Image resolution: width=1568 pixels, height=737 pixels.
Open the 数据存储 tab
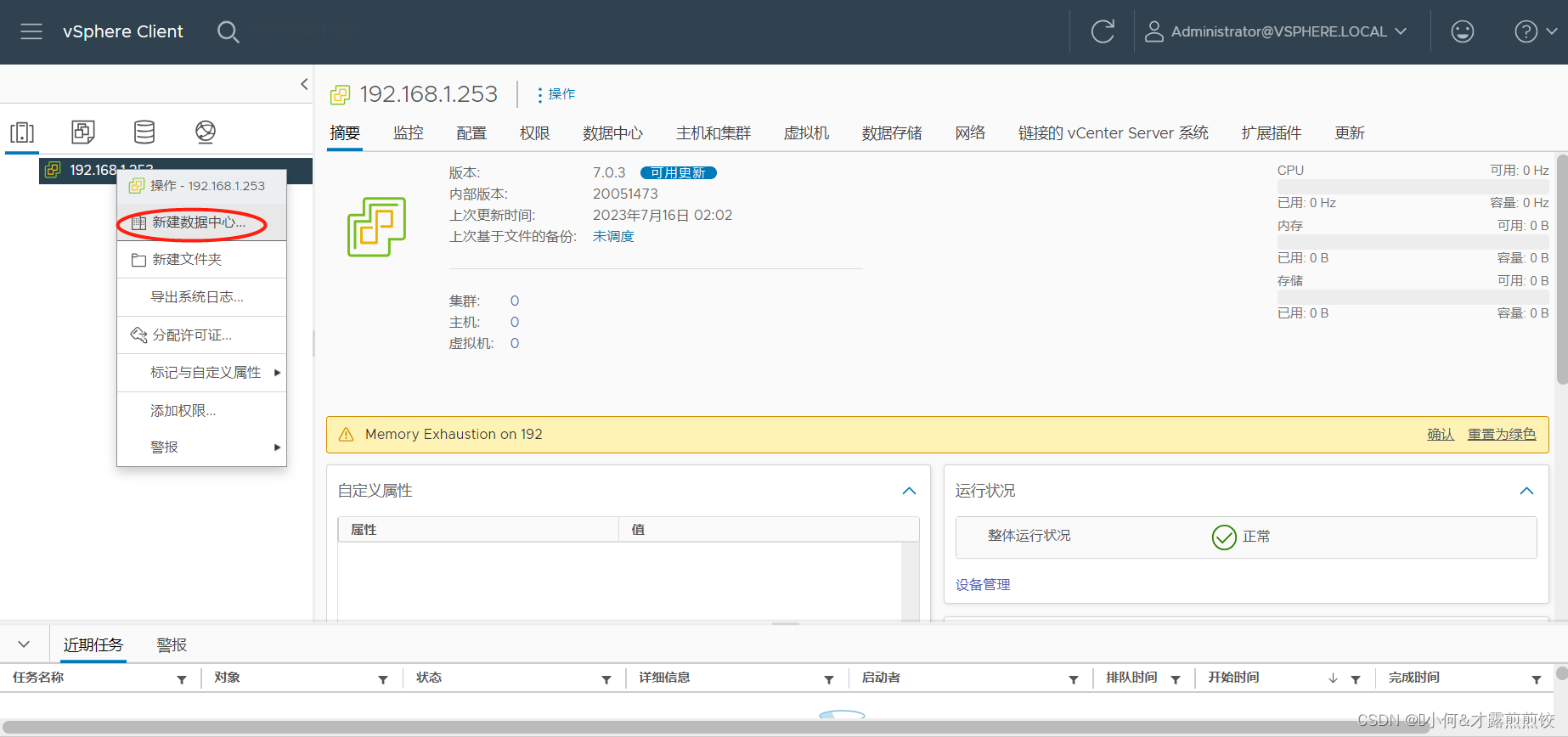892,133
